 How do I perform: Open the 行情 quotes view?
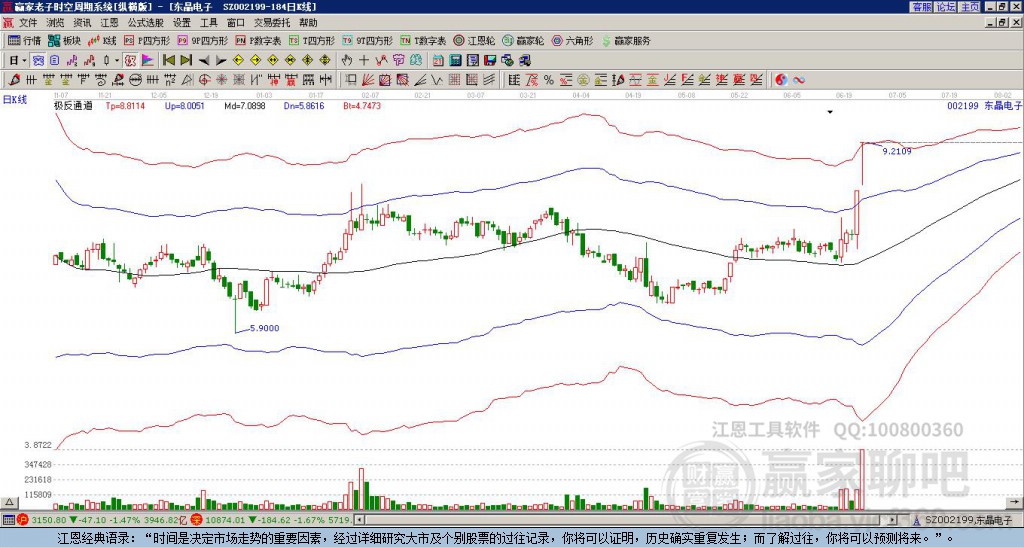pyautogui.click(x=25, y=40)
